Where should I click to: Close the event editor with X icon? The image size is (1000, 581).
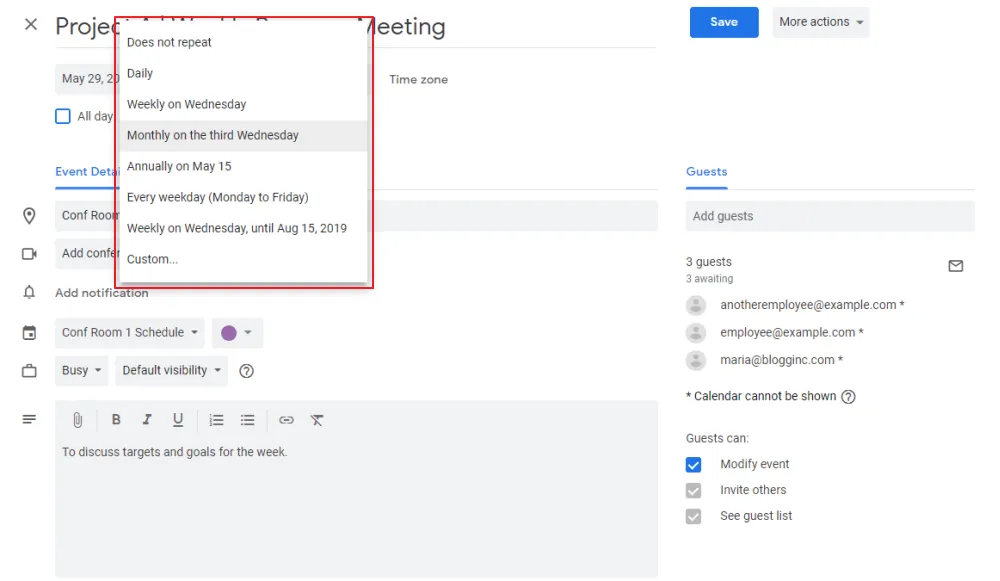coord(31,24)
